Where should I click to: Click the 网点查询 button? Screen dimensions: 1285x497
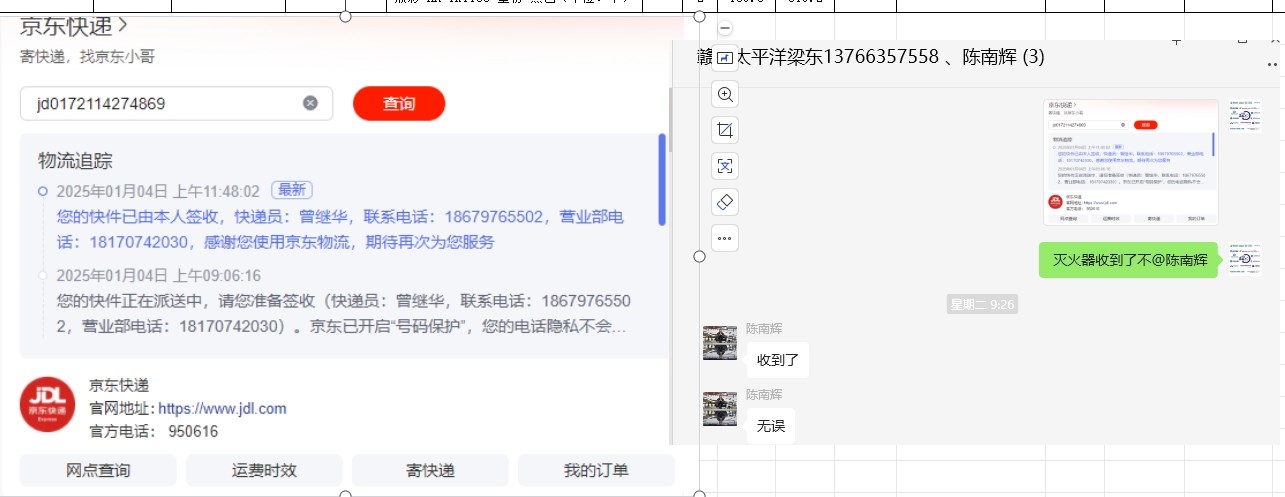tap(98, 470)
